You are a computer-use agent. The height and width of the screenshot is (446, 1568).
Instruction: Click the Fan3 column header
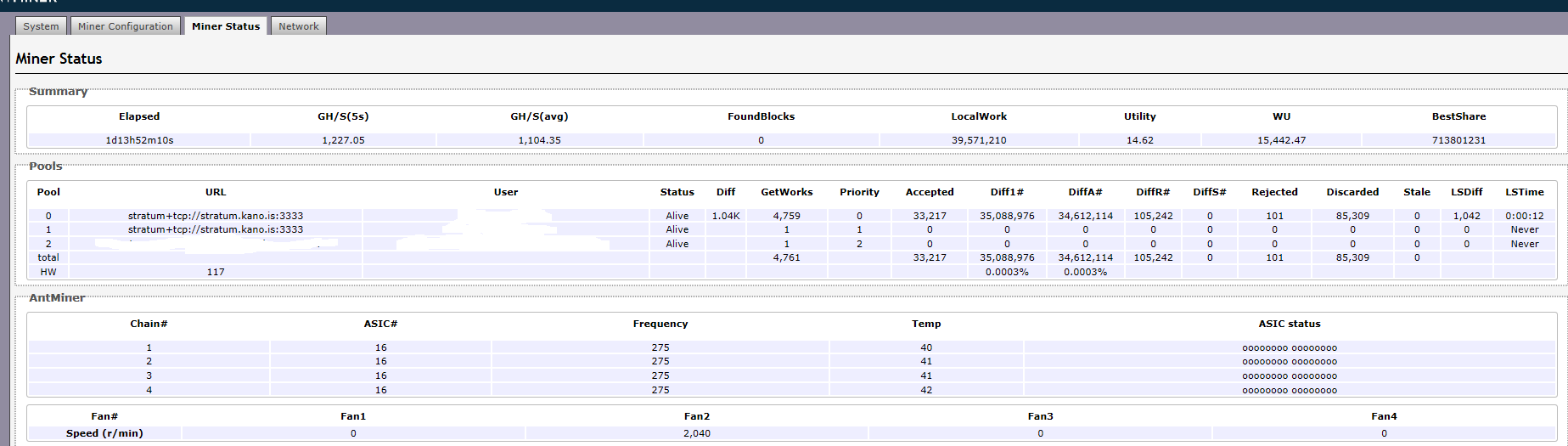pos(1040,416)
